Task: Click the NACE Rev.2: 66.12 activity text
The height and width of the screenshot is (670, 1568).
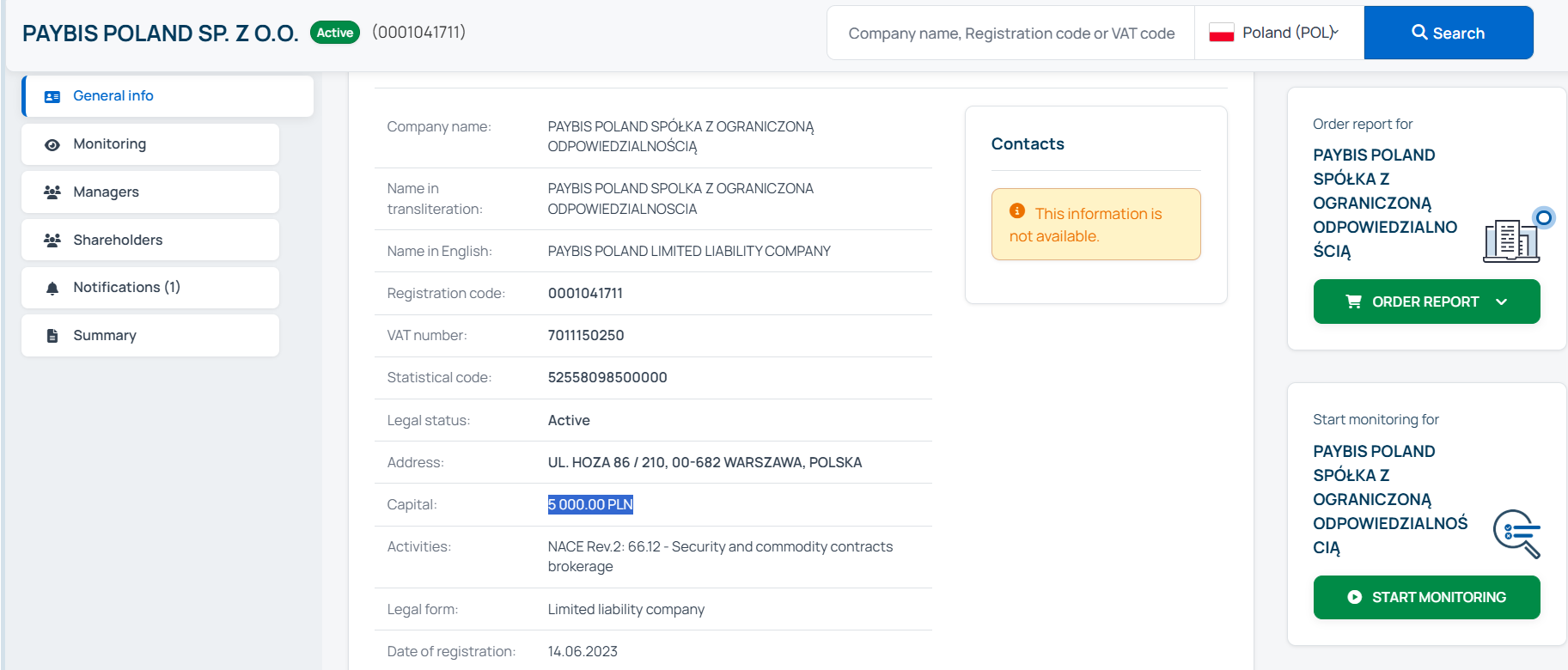Action: click(720, 557)
